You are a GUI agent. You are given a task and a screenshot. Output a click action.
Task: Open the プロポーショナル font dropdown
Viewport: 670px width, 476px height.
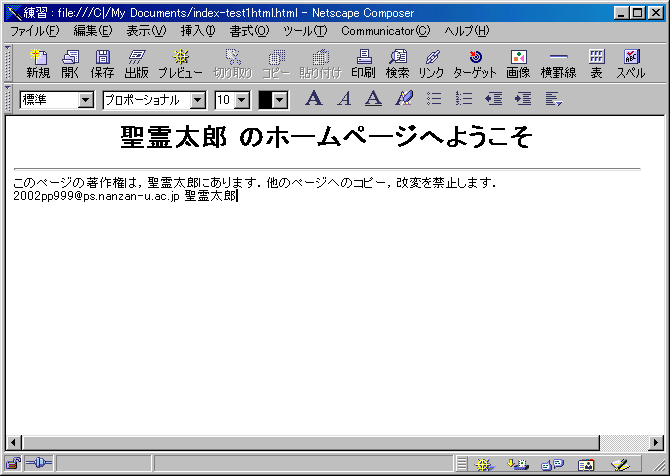197,100
